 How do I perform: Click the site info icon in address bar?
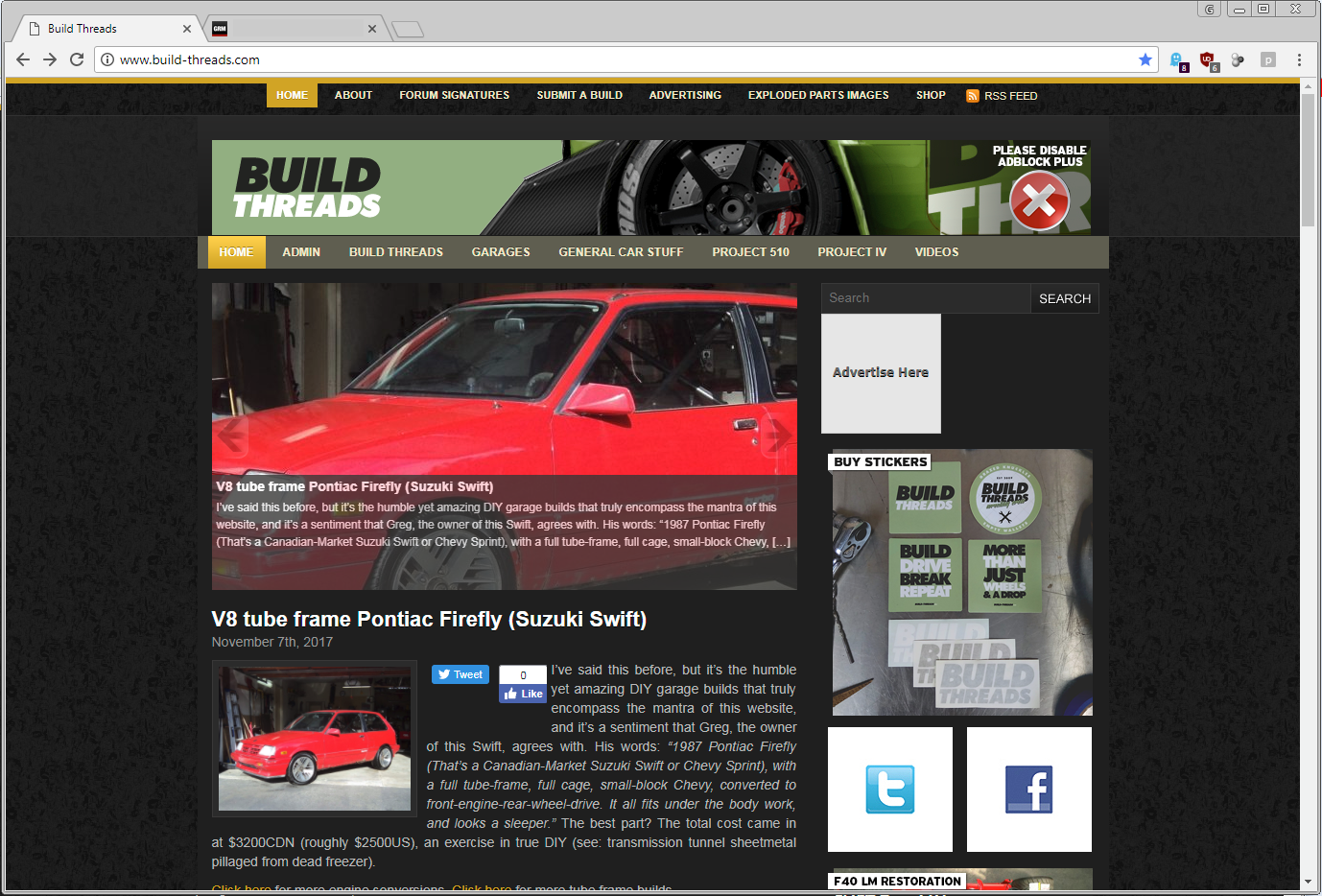(107, 59)
